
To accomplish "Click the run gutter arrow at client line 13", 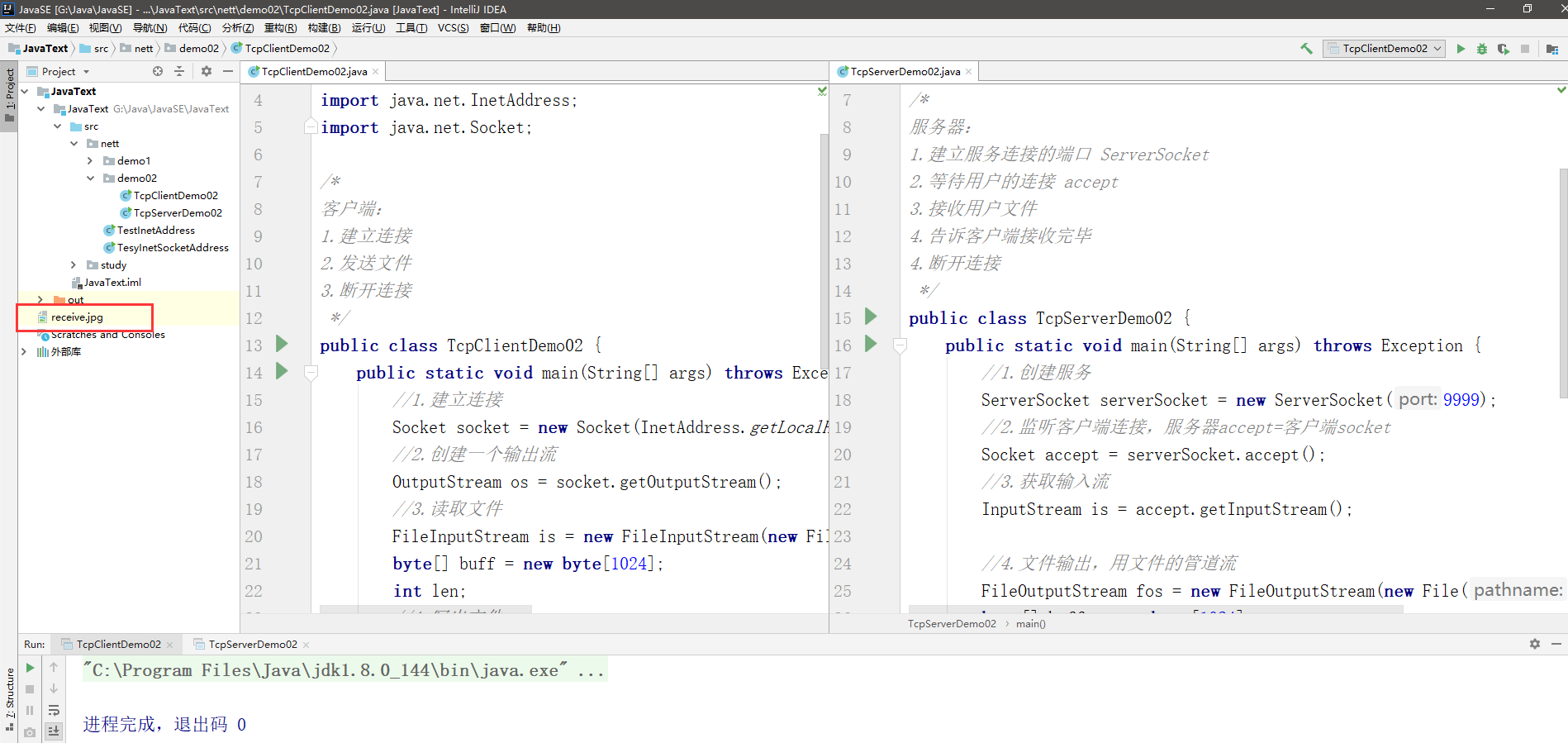I will click(x=282, y=344).
